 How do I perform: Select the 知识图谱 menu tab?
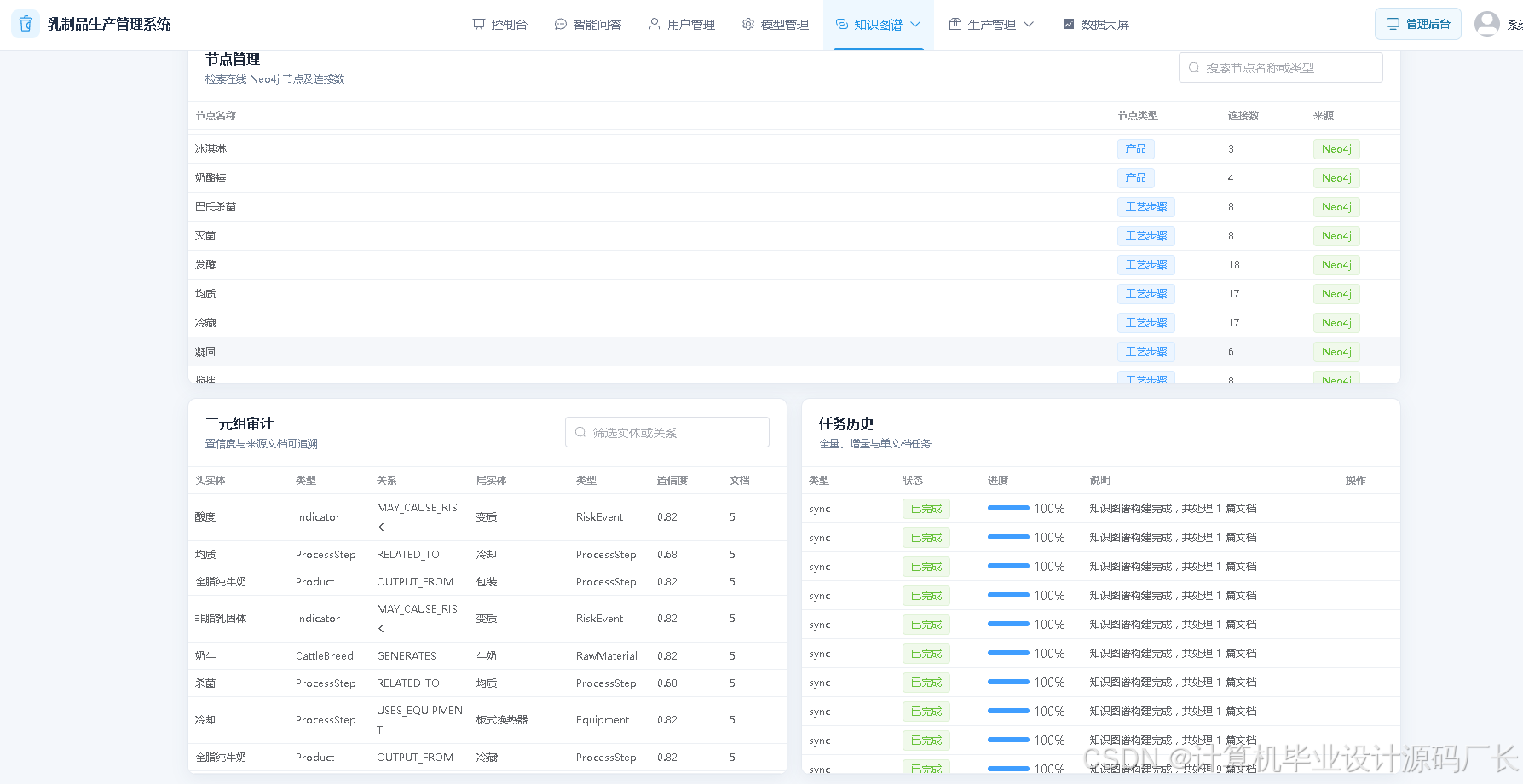[879, 24]
